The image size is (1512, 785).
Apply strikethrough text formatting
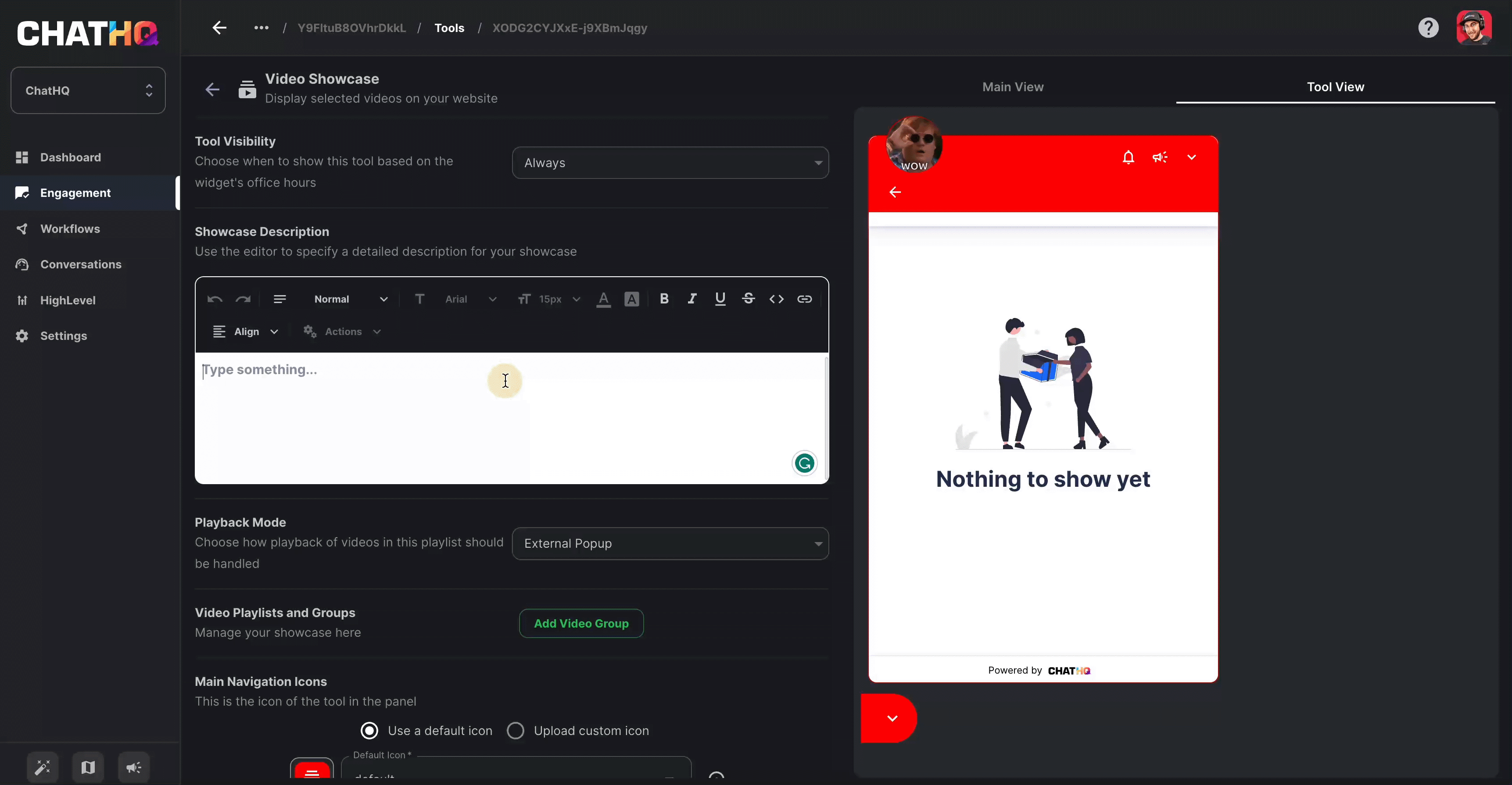click(749, 299)
